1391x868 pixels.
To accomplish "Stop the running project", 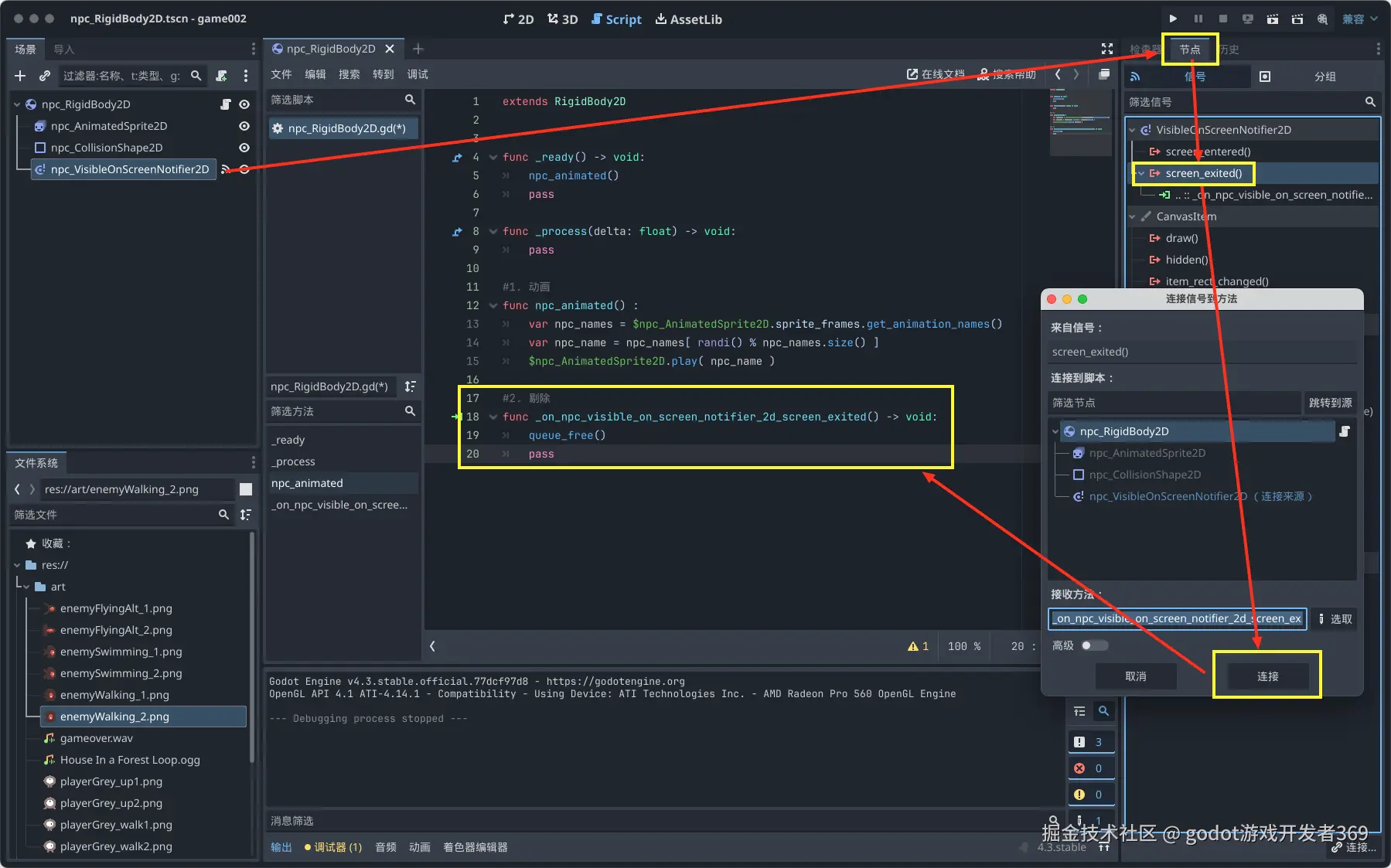I will (1223, 19).
